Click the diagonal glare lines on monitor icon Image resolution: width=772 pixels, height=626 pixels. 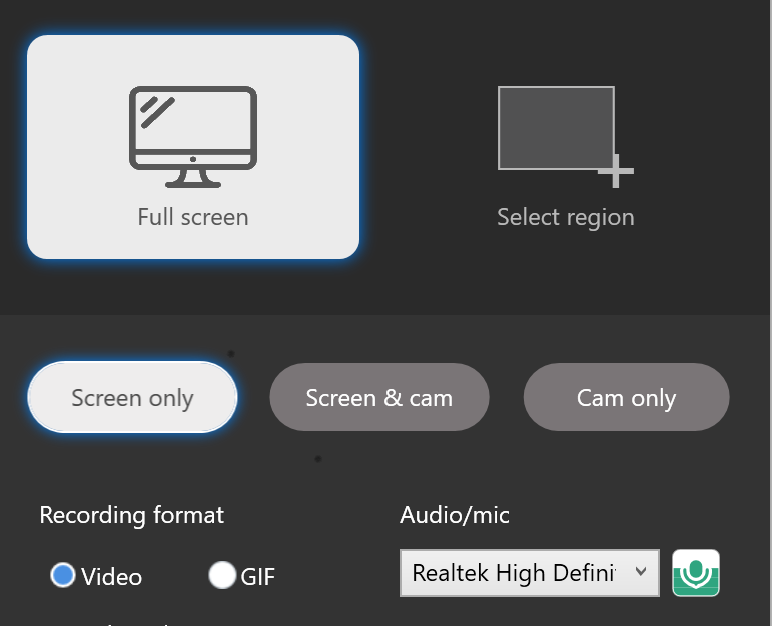tap(157, 111)
